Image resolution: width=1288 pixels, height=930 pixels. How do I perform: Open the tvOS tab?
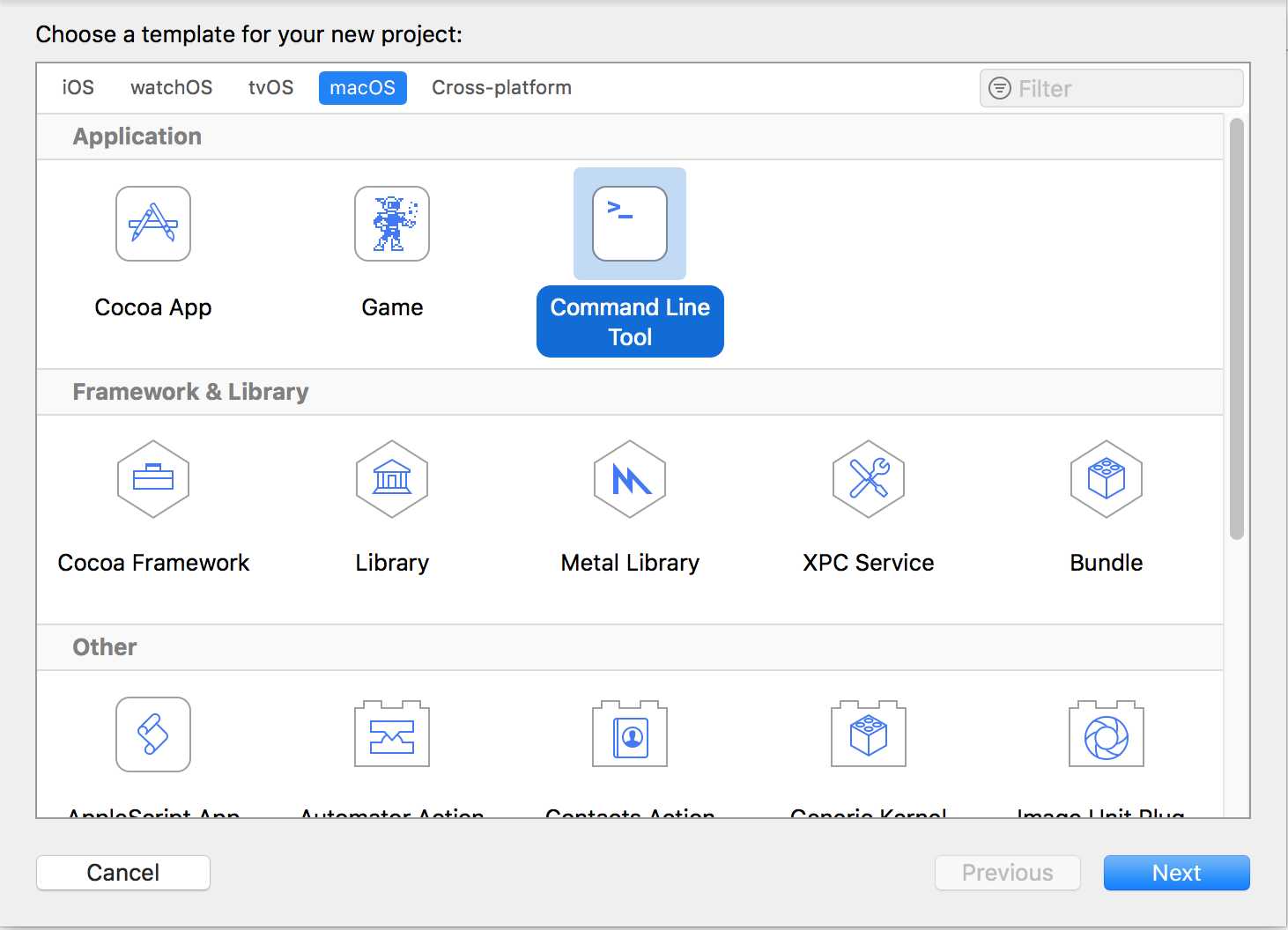coord(270,88)
